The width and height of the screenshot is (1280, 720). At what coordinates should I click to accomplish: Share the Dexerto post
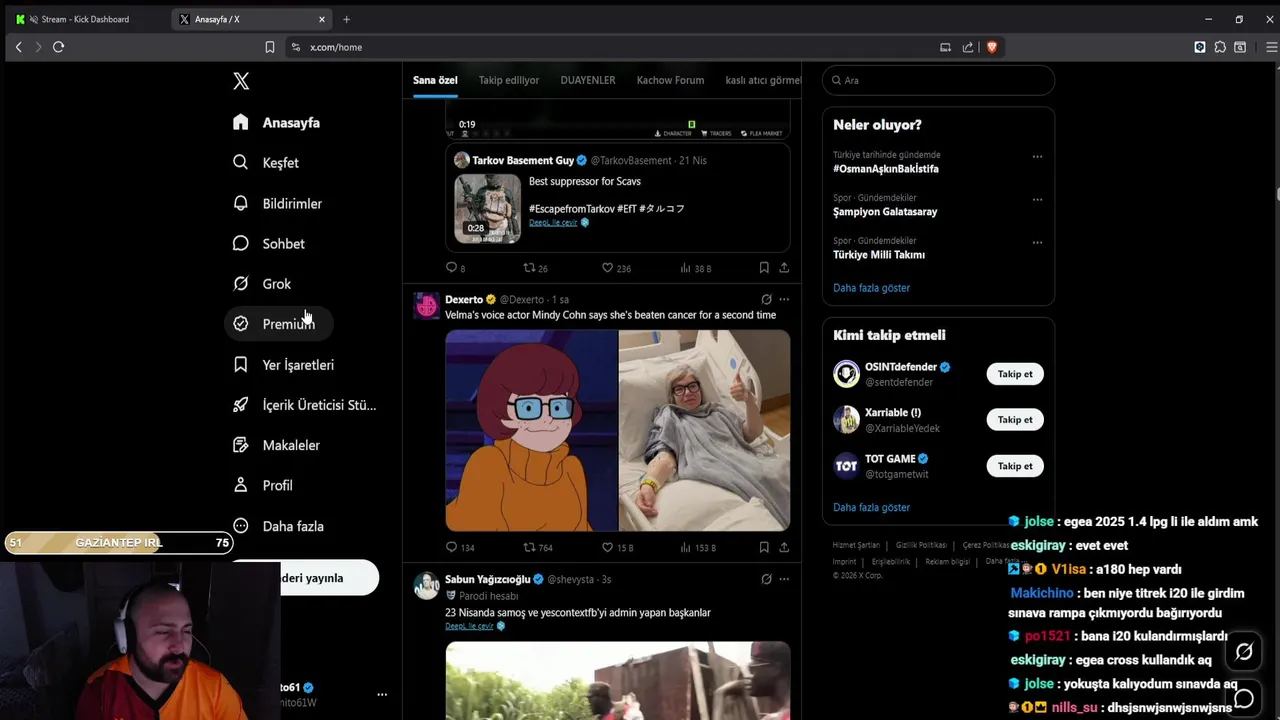pyautogui.click(x=784, y=547)
